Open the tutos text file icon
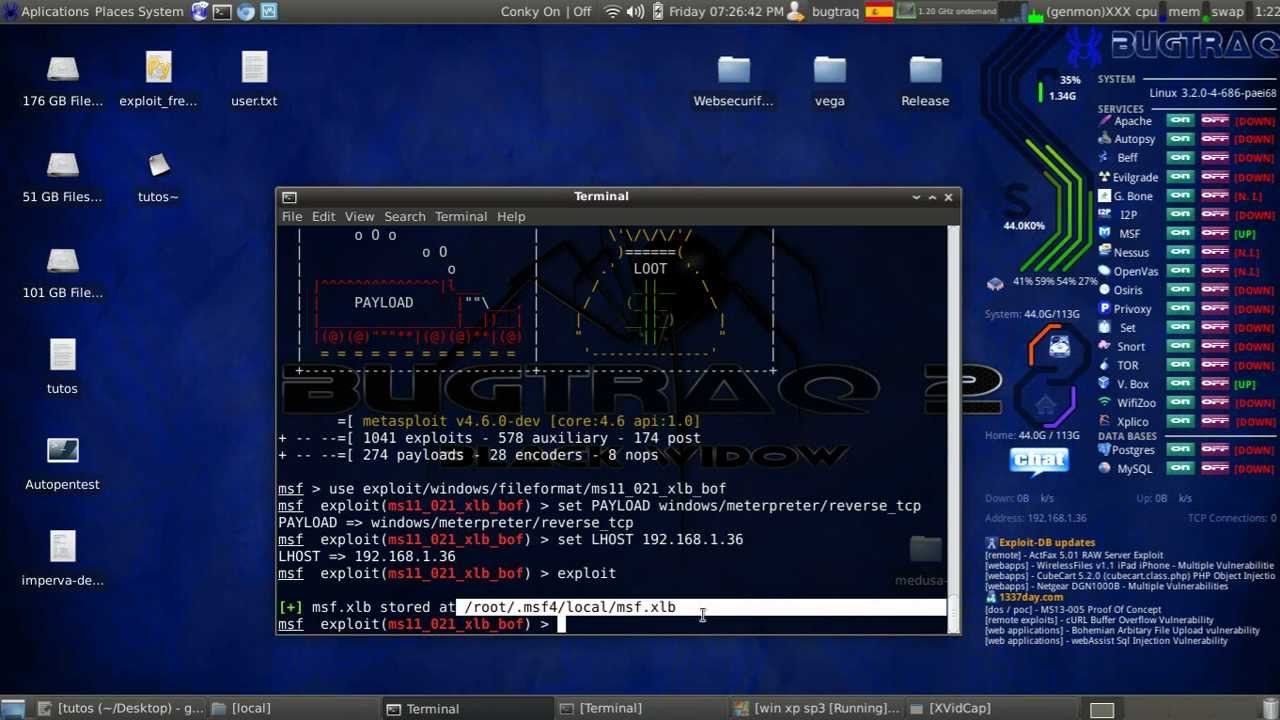 (62, 356)
